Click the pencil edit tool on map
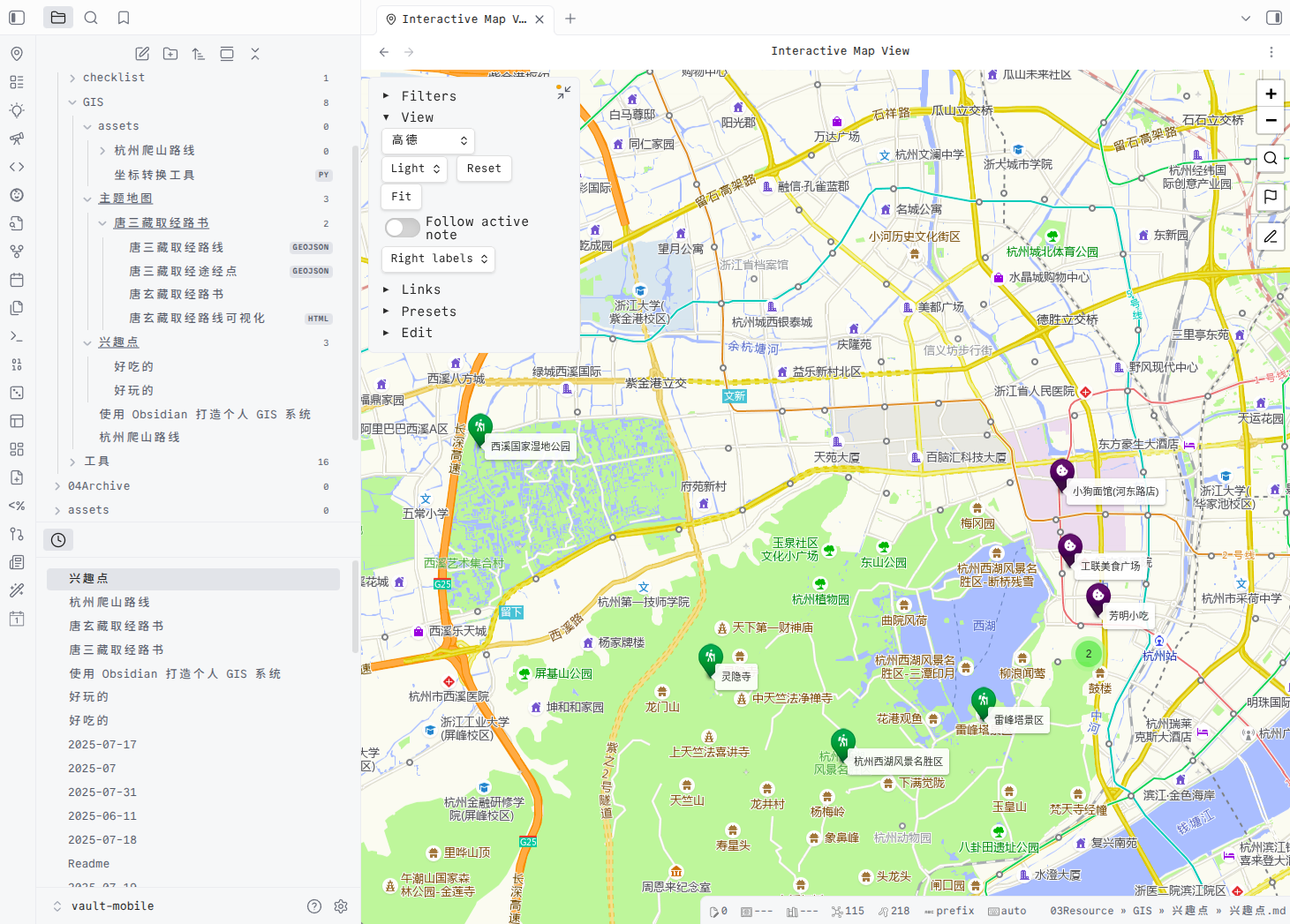The height and width of the screenshot is (924, 1290). 1270,236
